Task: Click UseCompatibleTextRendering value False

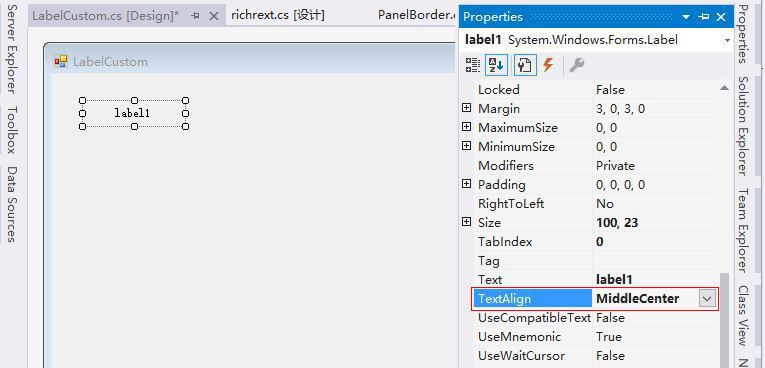Action: coord(610,318)
